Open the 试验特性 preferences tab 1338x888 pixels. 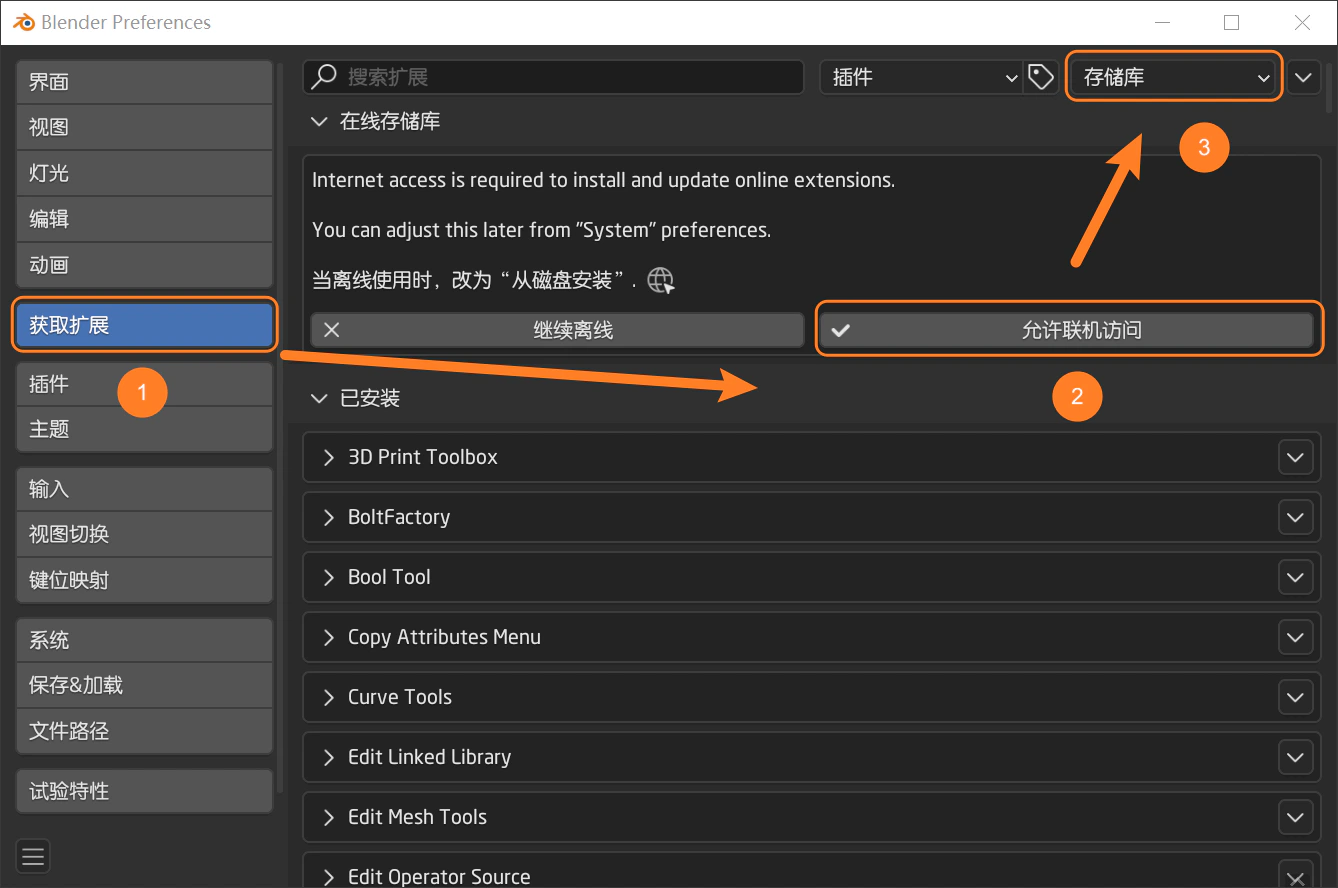(x=144, y=791)
